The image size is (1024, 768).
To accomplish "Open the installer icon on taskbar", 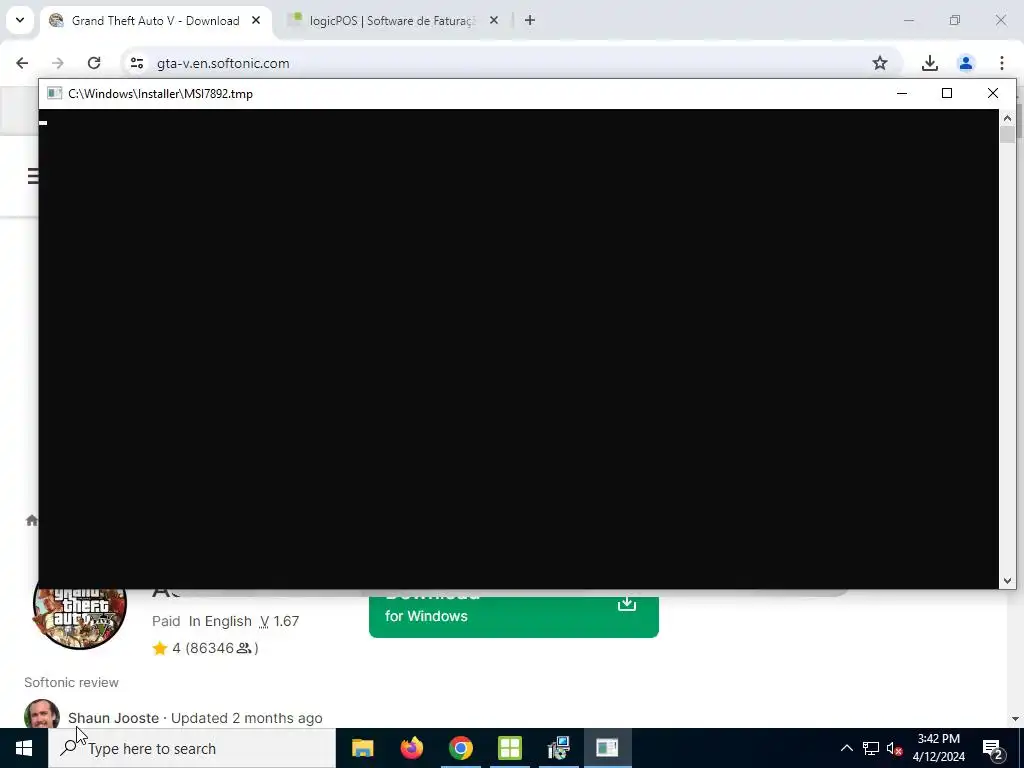I will pyautogui.click(x=558, y=748).
